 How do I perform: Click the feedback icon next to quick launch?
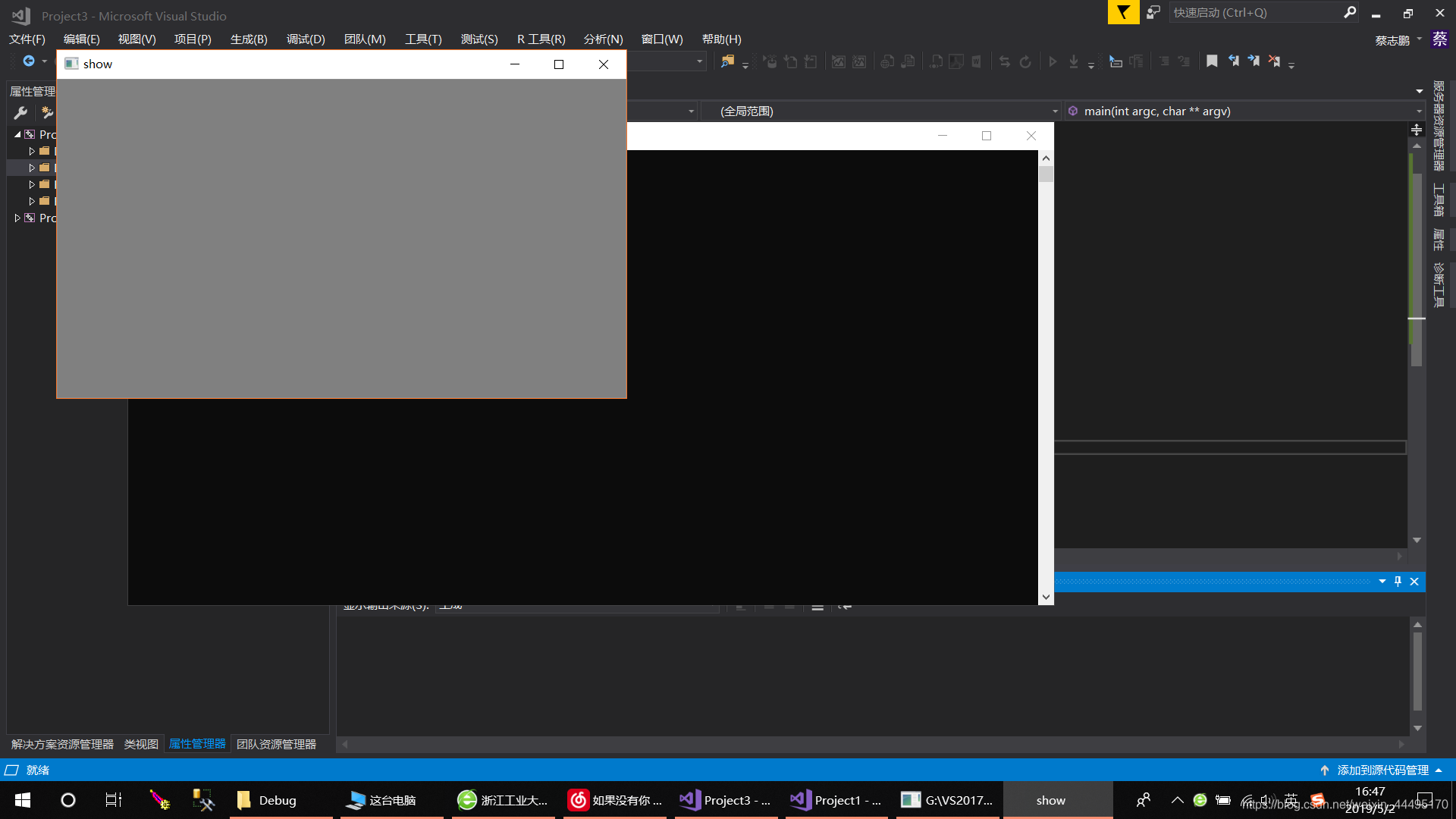click(1153, 12)
